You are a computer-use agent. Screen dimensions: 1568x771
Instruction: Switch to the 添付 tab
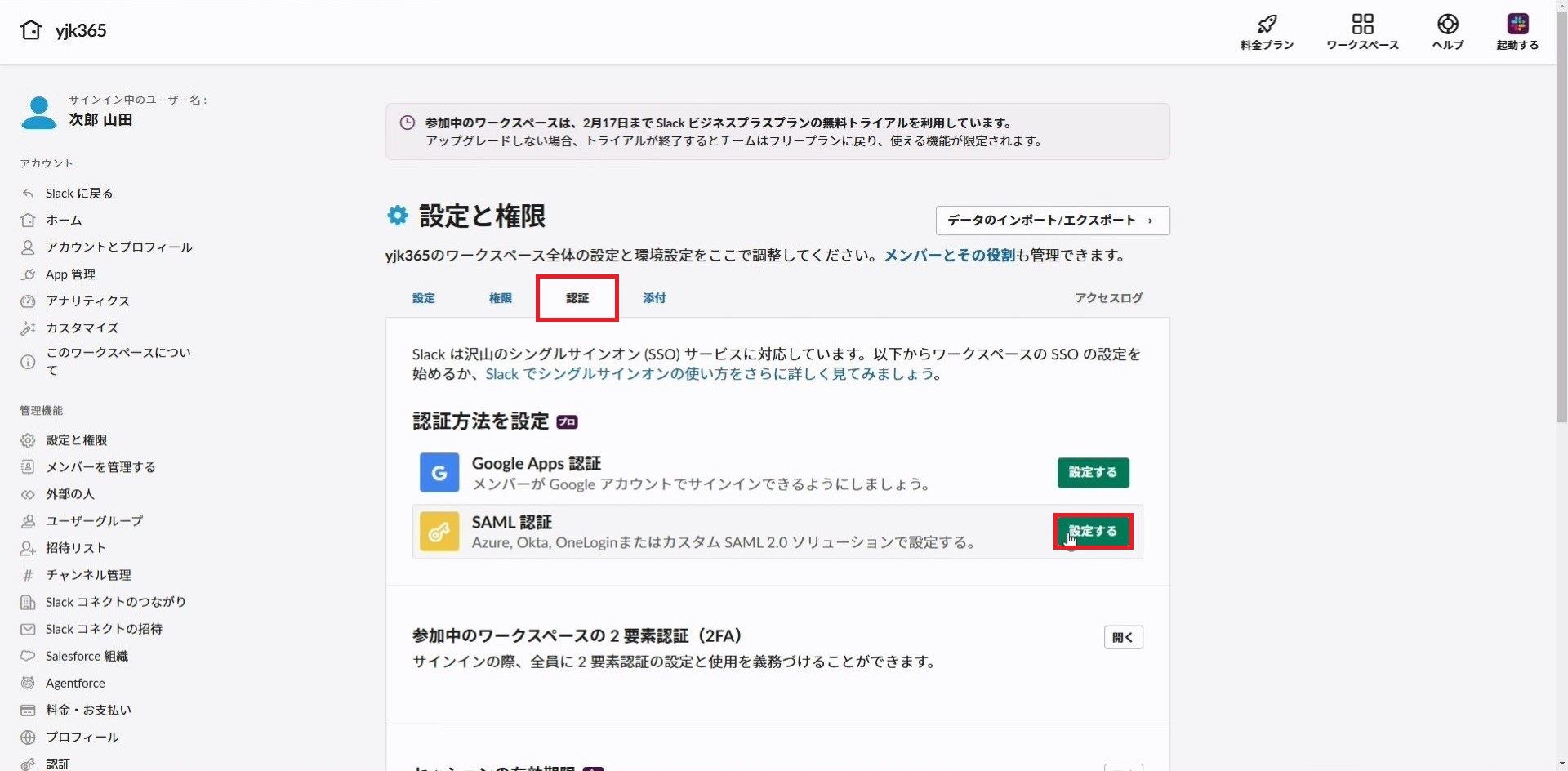click(x=654, y=298)
